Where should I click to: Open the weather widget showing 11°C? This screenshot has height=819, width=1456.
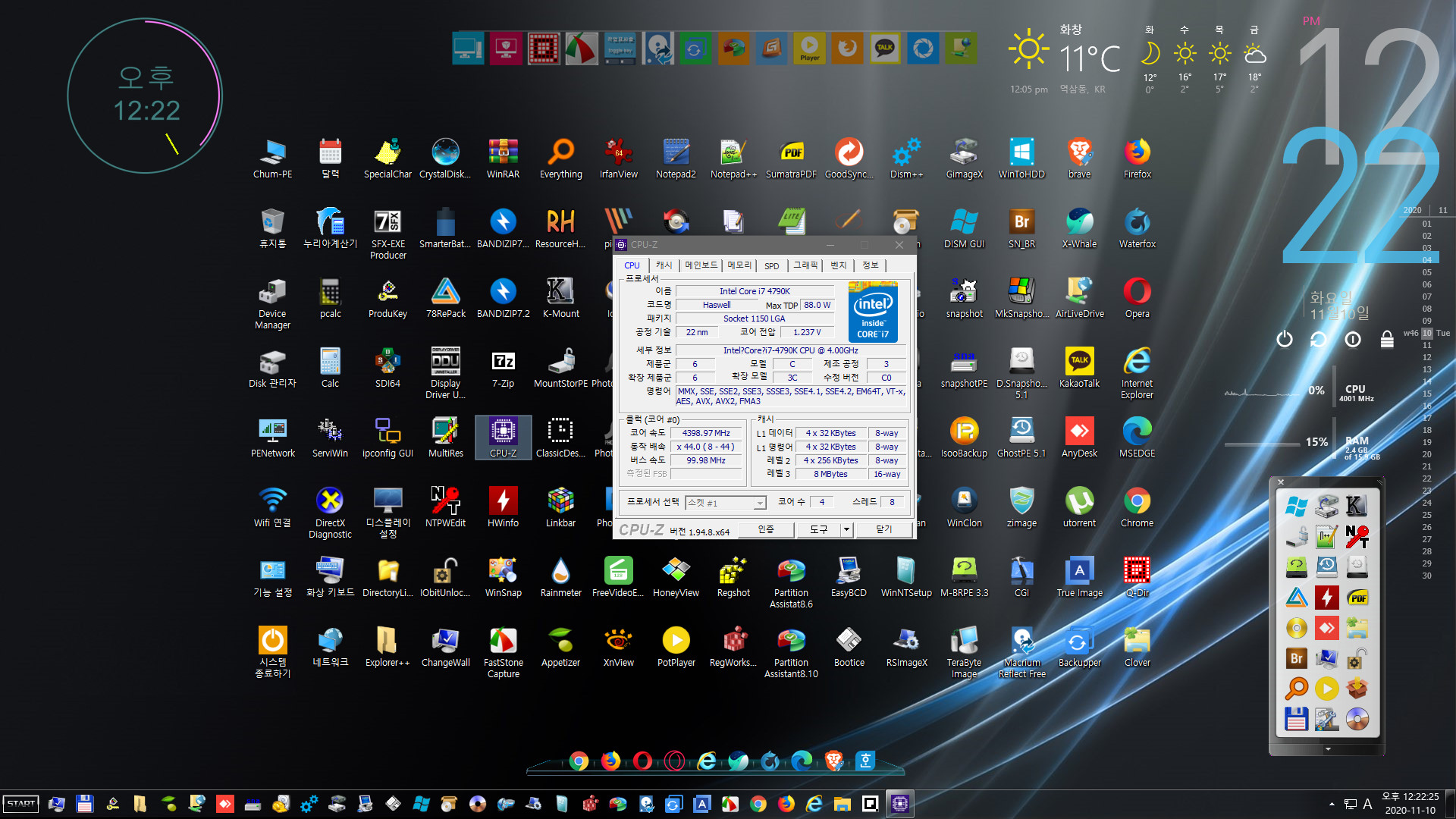[1065, 59]
